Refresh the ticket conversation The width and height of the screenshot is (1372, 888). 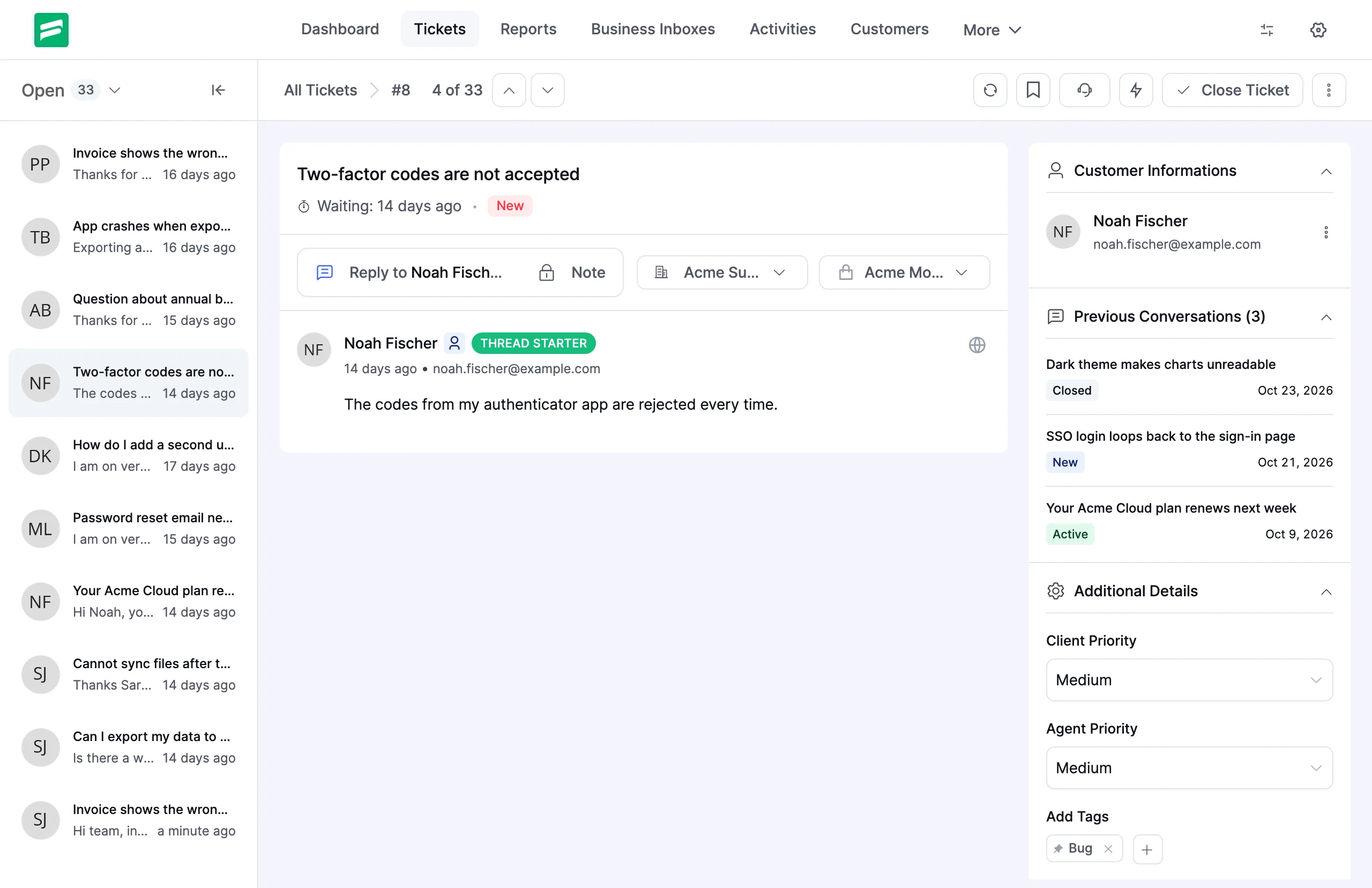tap(990, 90)
